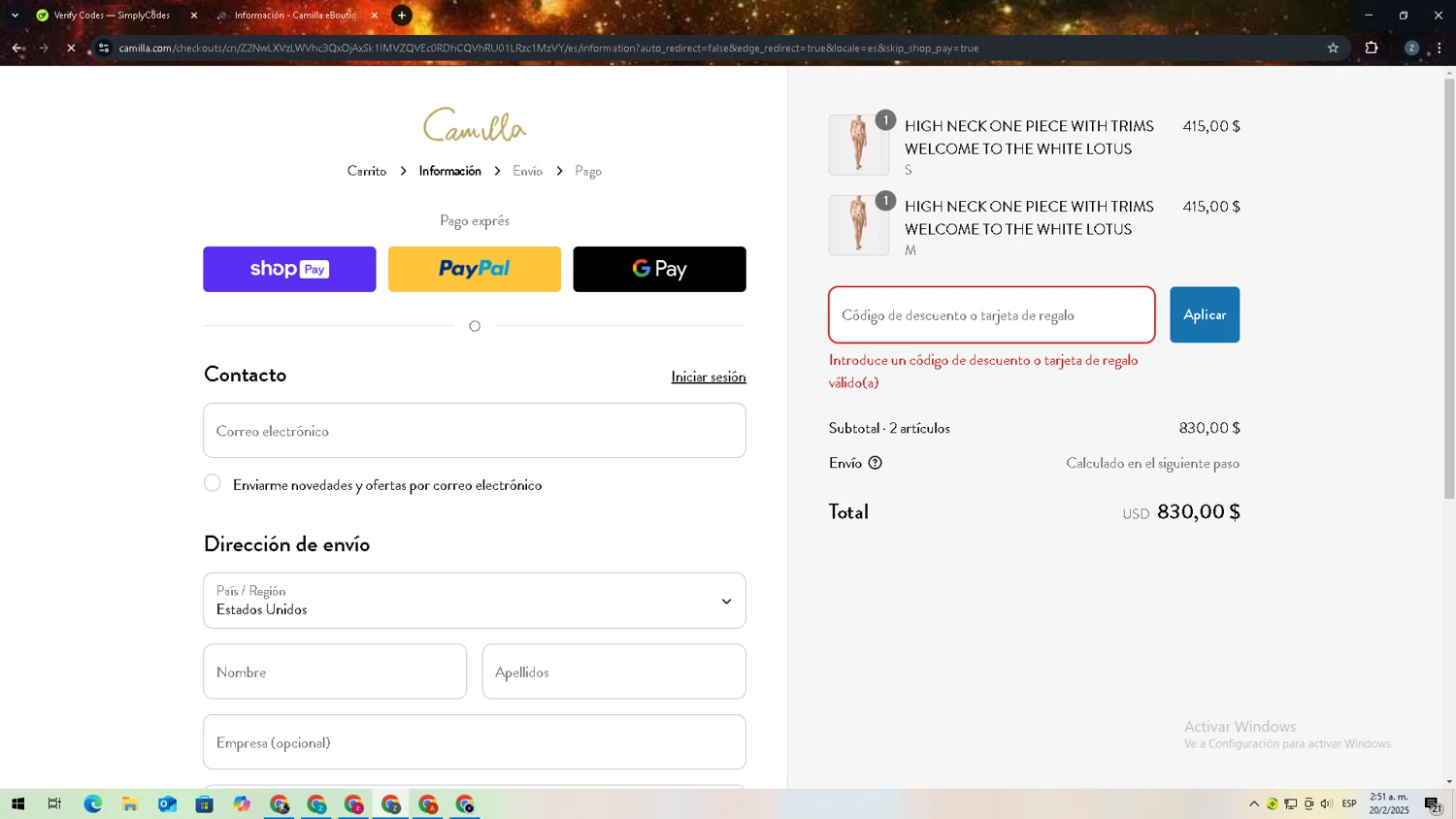Image resolution: width=1456 pixels, height=819 pixels.
Task: Open File Explorer from the taskbar
Action: [x=130, y=803]
